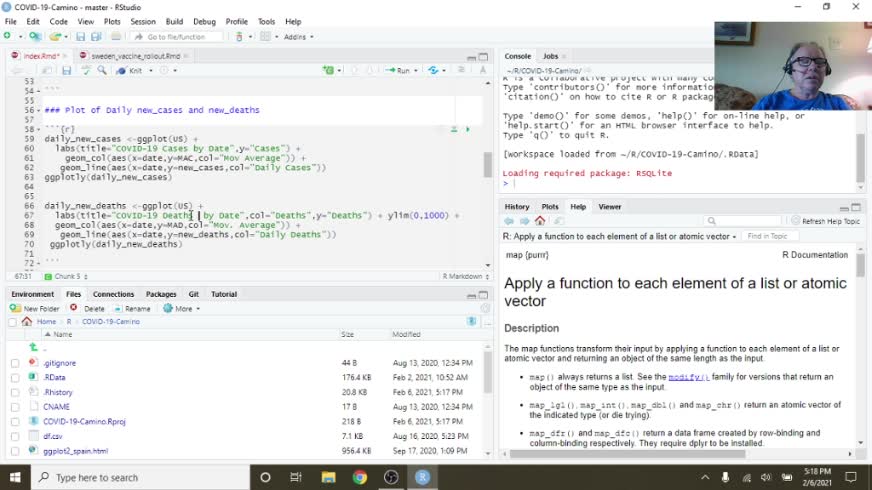872x490 pixels.
Task: Switch to the Viewer tab
Action: click(610, 206)
